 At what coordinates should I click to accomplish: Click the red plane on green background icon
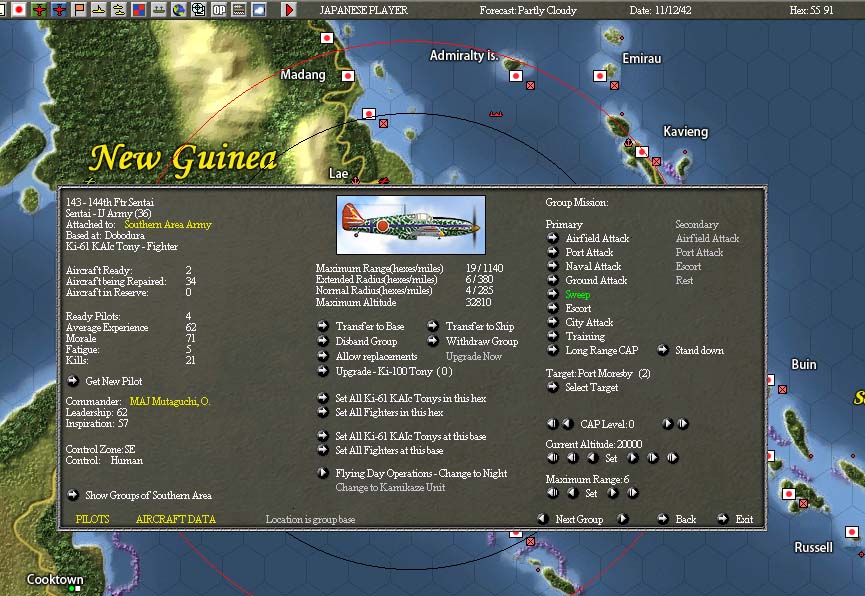coord(39,9)
